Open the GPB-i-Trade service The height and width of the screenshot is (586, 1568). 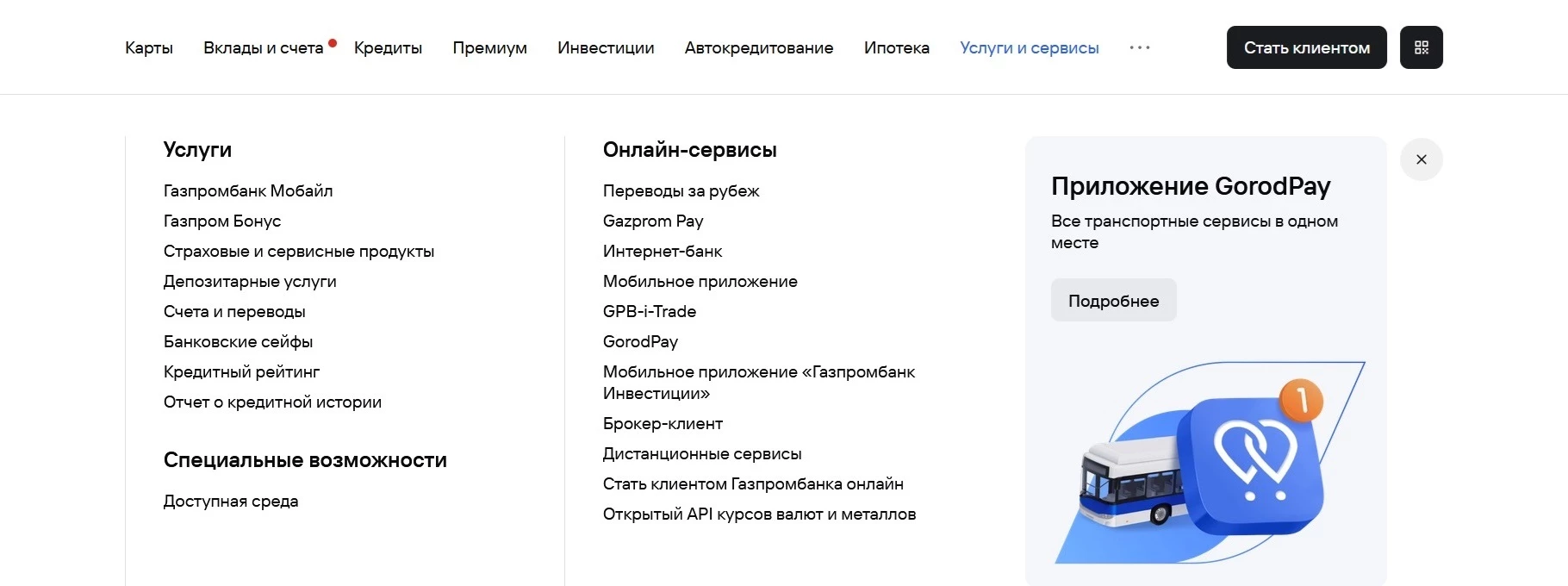tap(649, 311)
